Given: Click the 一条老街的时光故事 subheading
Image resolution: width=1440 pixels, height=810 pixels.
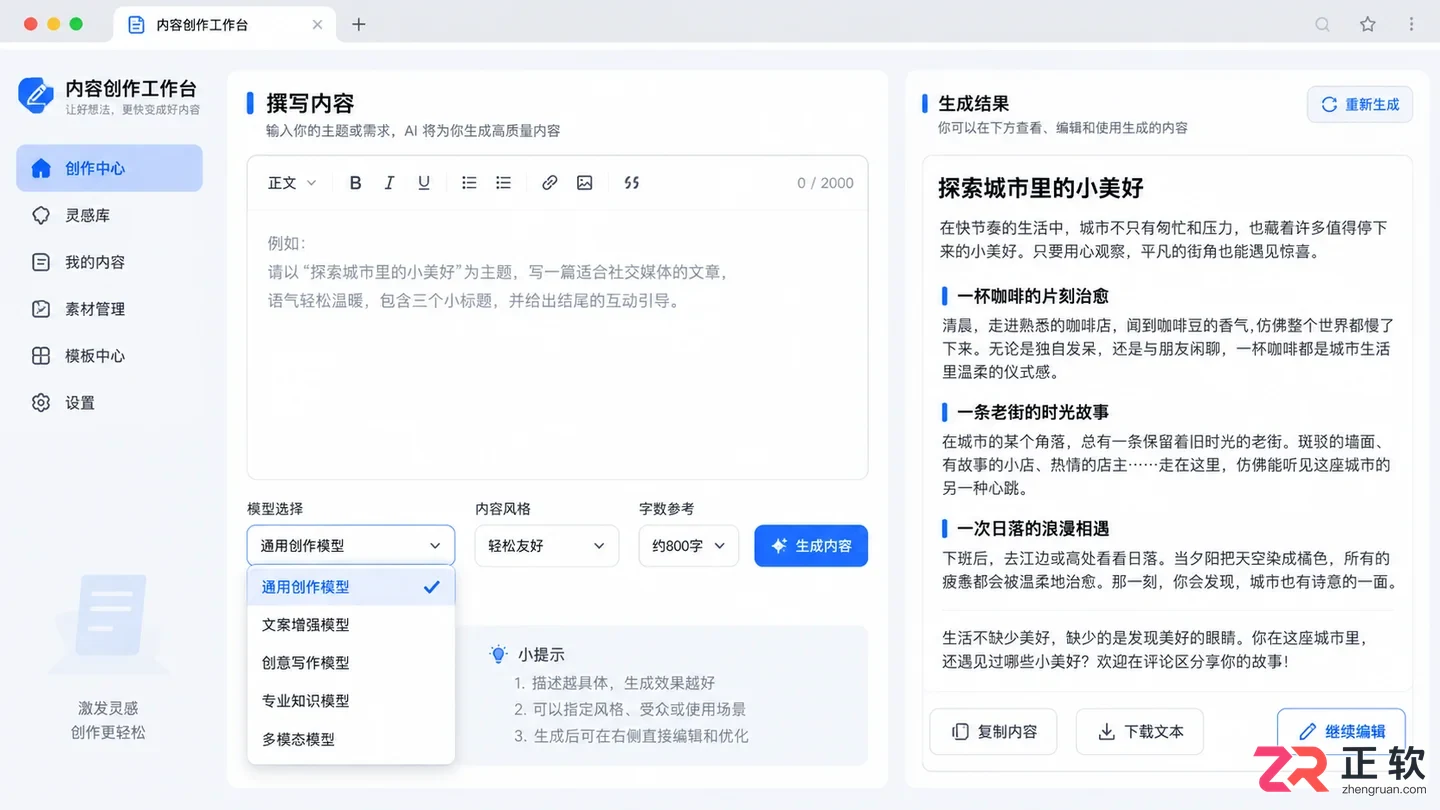Looking at the screenshot, I should tap(1033, 412).
